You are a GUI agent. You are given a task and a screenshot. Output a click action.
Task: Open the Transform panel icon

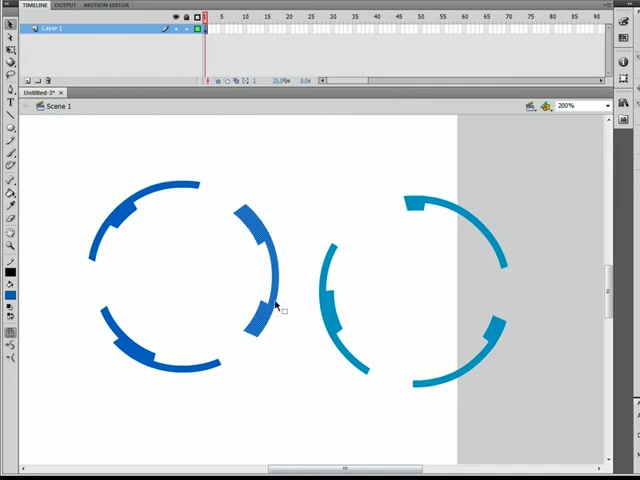pos(623,78)
